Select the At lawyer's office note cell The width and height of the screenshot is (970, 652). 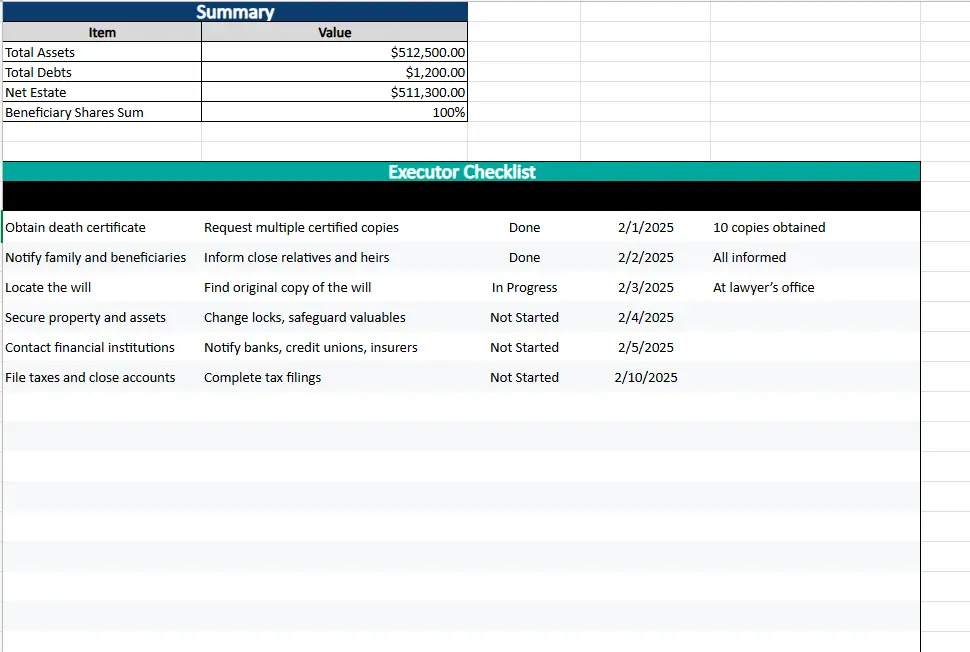pyautogui.click(x=763, y=287)
